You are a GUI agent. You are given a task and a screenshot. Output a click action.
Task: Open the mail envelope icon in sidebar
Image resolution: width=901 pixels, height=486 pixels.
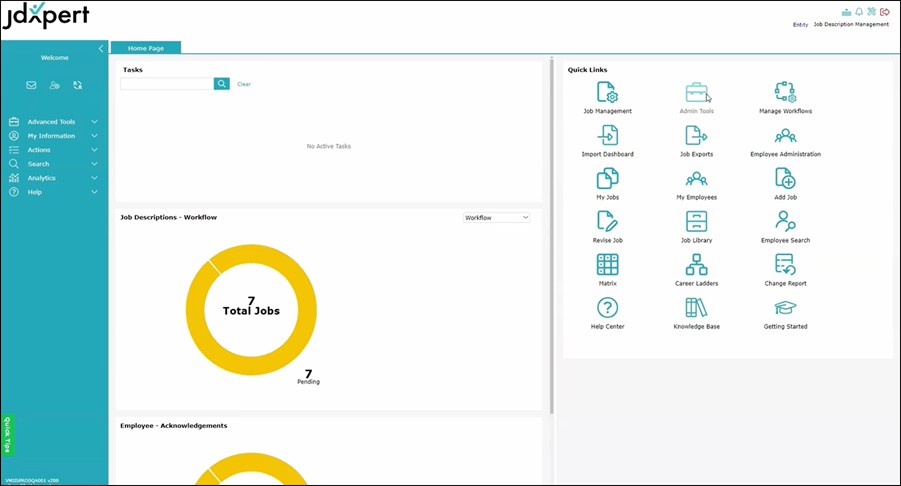pos(31,85)
